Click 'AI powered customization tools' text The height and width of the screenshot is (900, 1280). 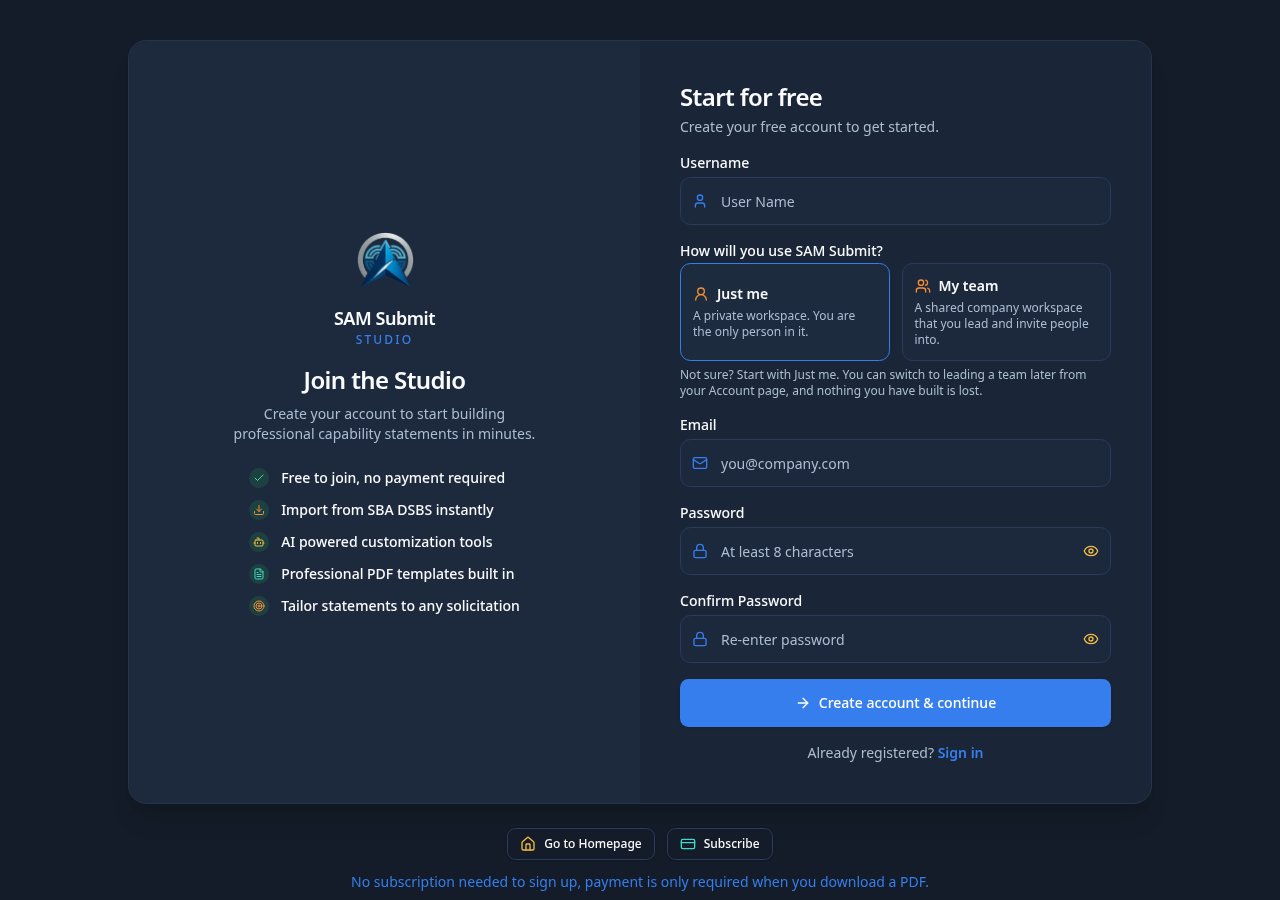[x=387, y=542]
